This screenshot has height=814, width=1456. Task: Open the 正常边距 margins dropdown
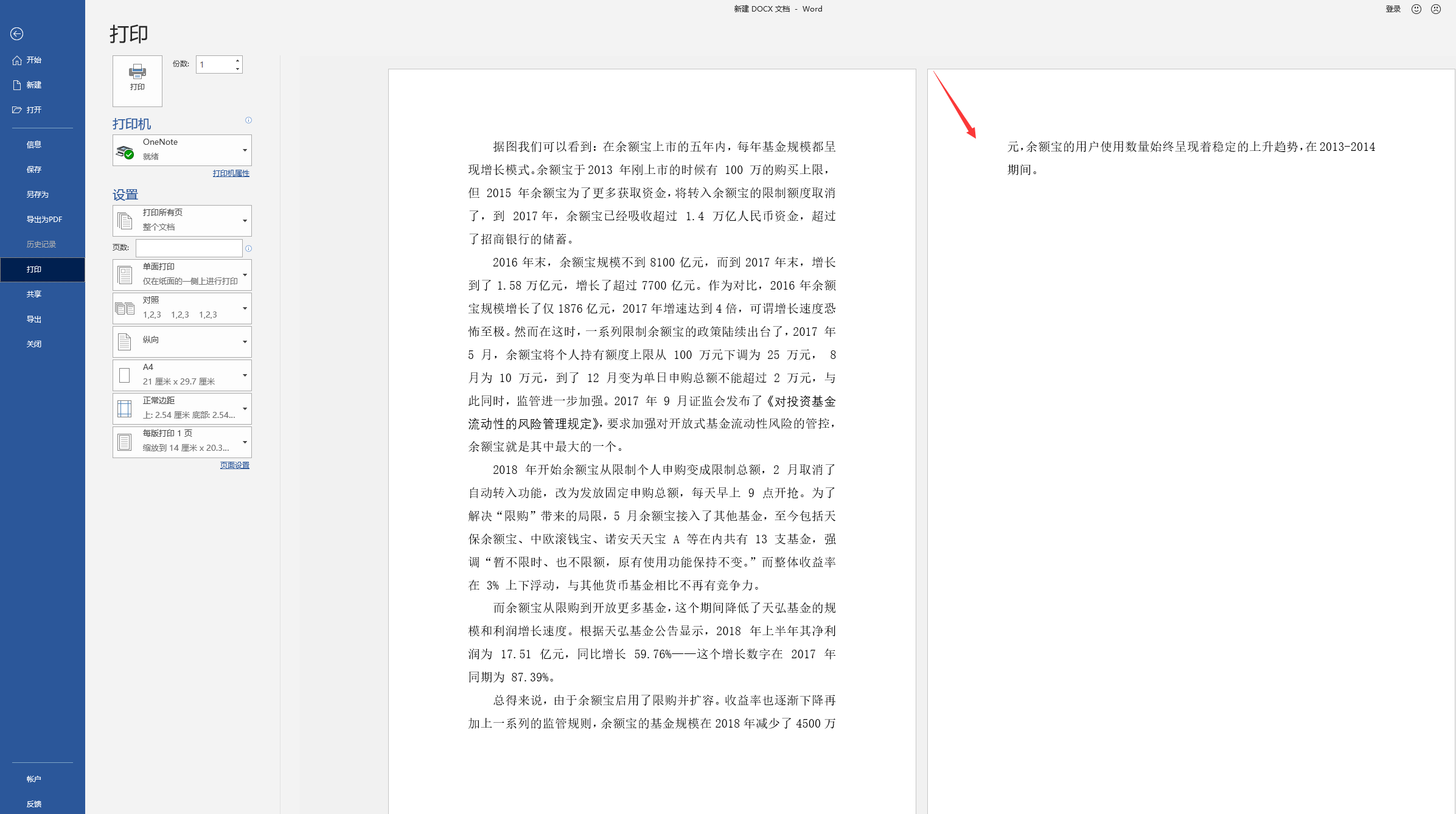coord(182,408)
